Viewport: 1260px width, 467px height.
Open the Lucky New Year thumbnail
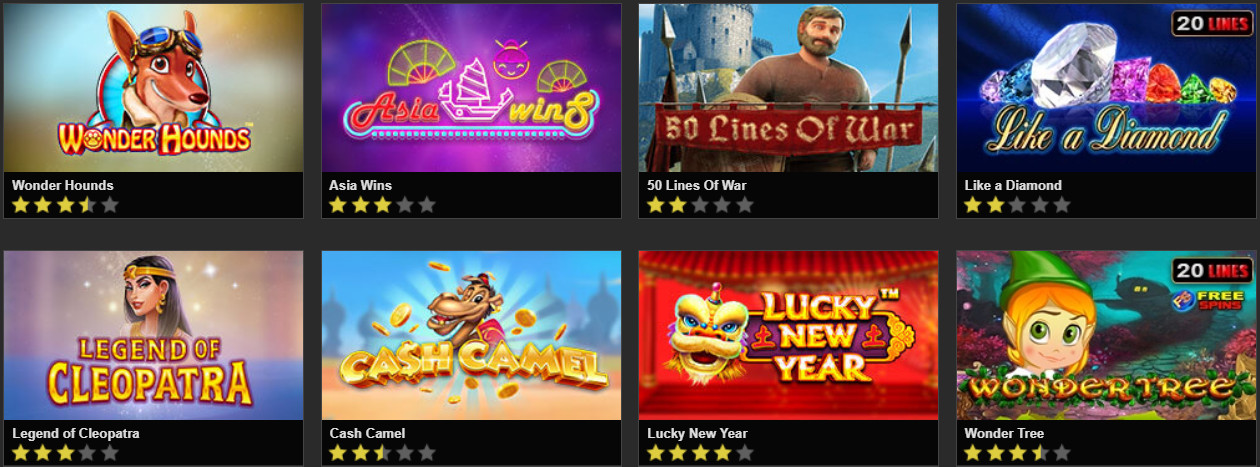[788, 335]
